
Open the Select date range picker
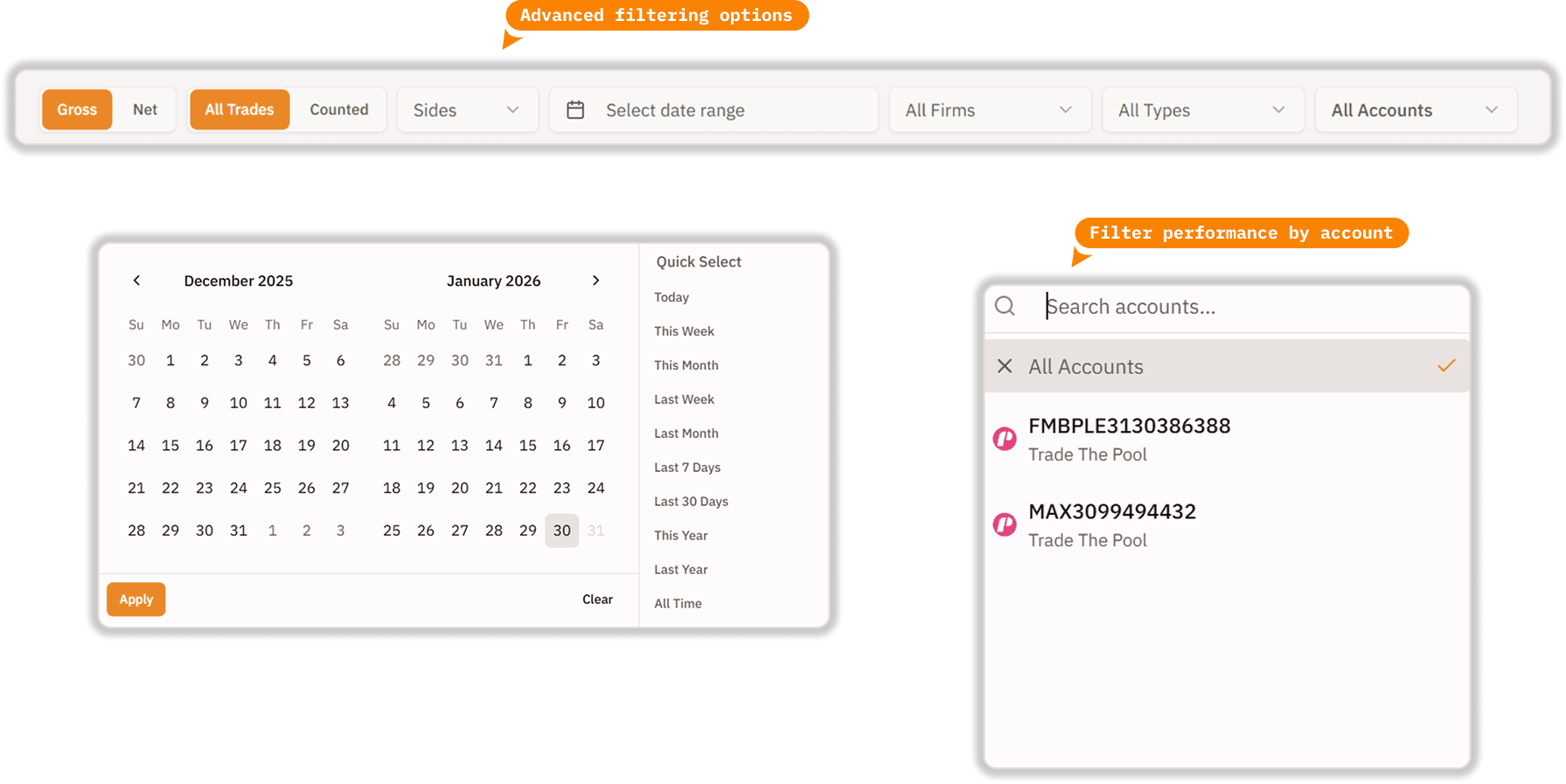pos(713,110)
